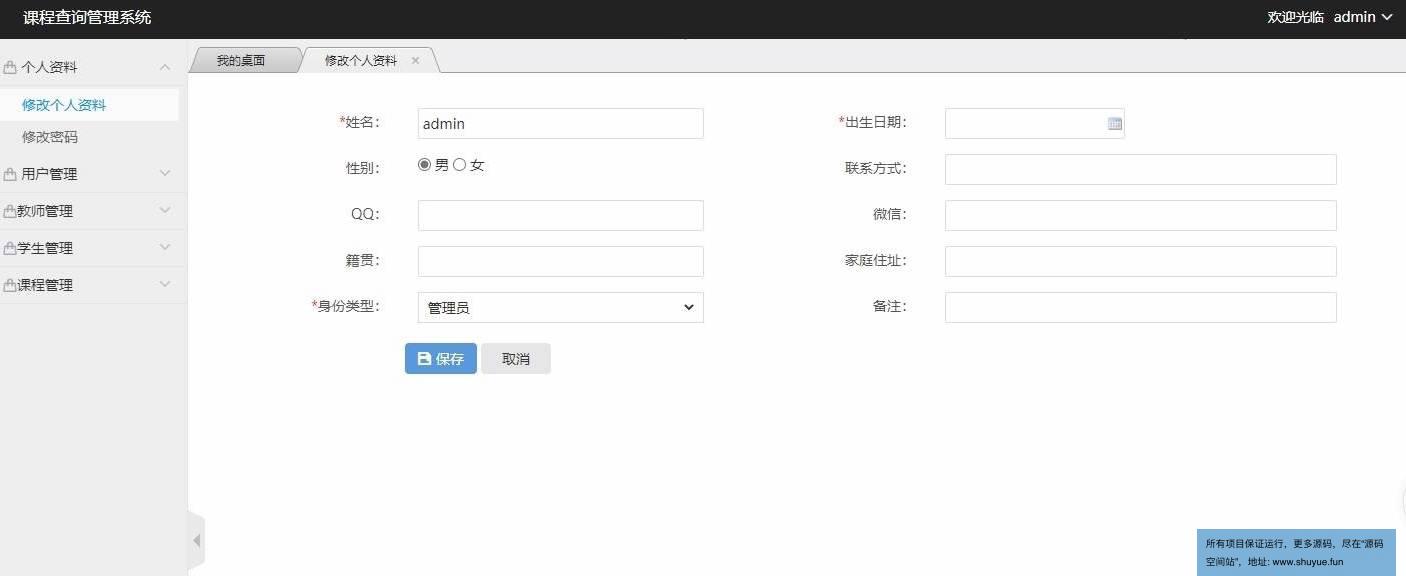Click the 联系方式 input field
Screen dimensions: 1406x576
[1140, 170]
